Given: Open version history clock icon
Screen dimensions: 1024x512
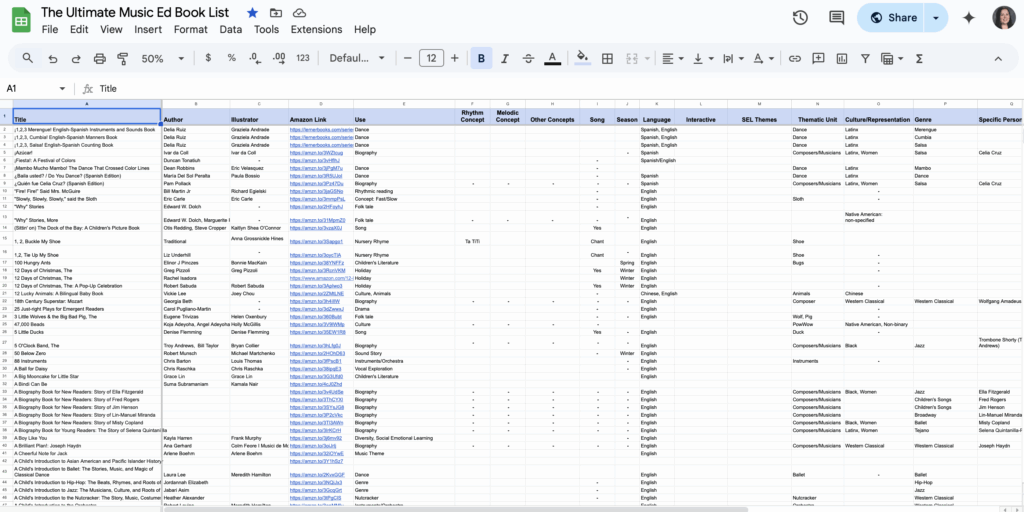Looking at the screenshot, I should tap(800, 18).
